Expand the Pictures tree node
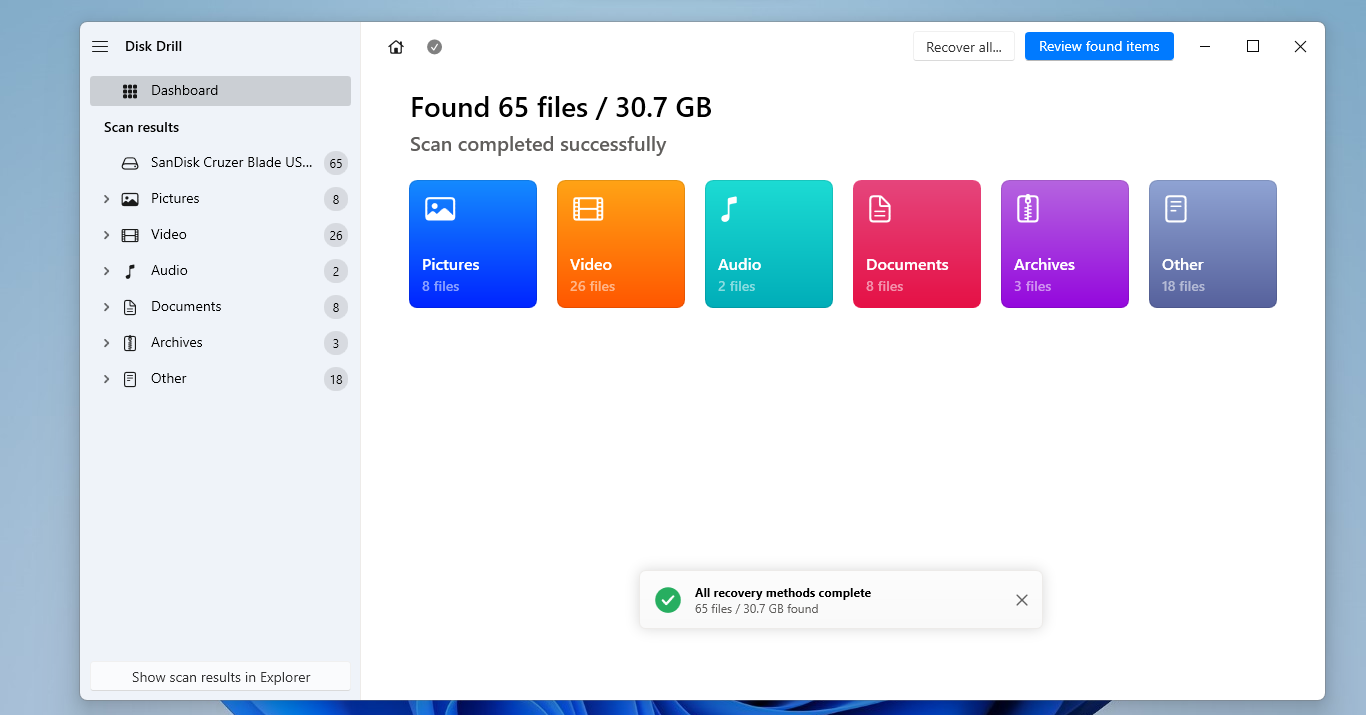1366x715 pixels. 106,199
